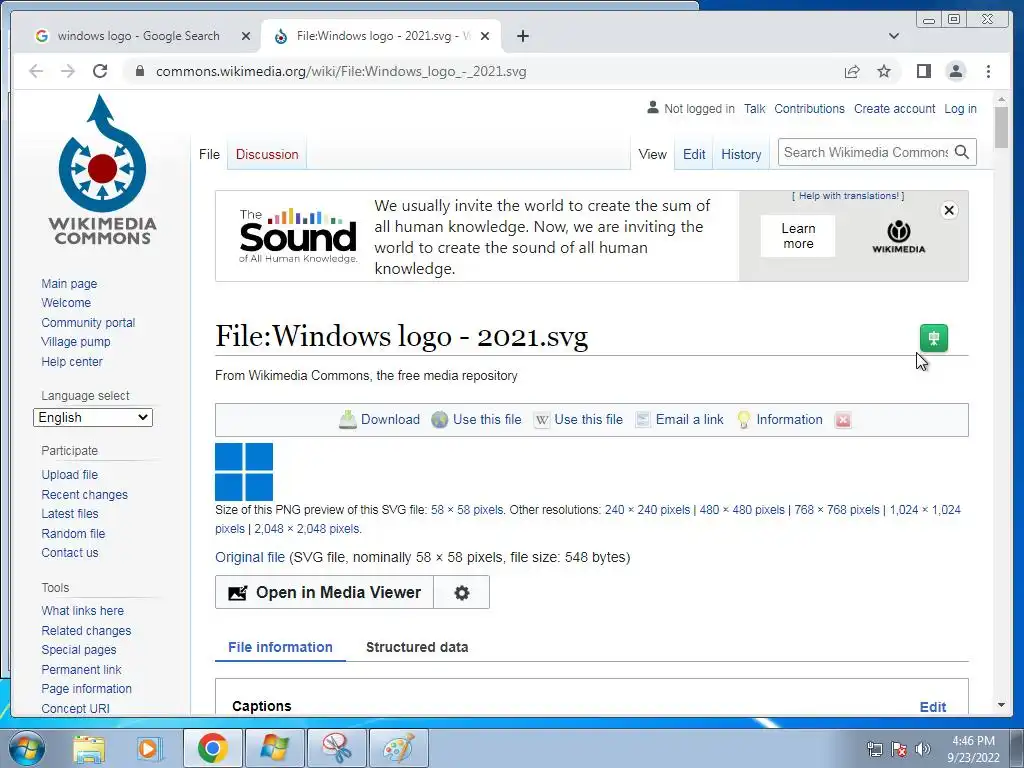
Task: Switch to the windows logo Google Search tab
Action: (138, 36)
